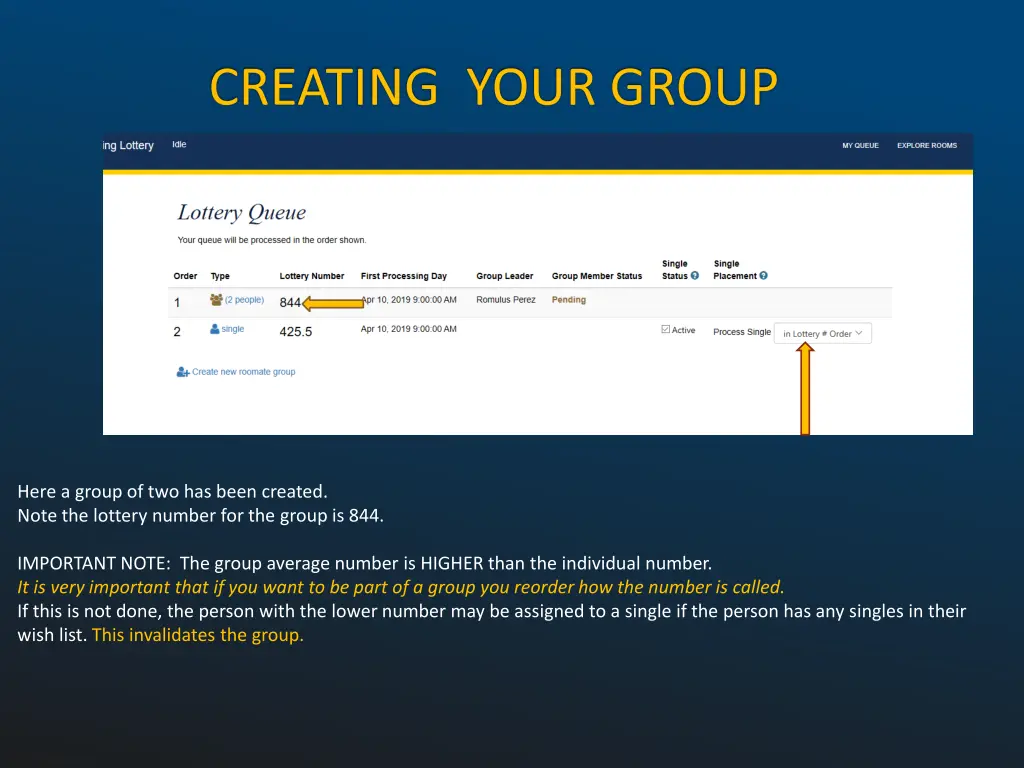Click 'Create new roomate group' link
Screen dimensions: 1024x768
tap(243, 372)
